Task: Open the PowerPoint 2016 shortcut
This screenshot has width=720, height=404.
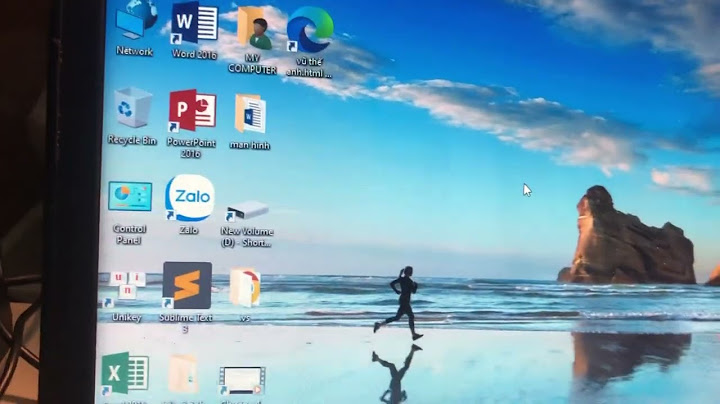Action: (x=192, y=111)
